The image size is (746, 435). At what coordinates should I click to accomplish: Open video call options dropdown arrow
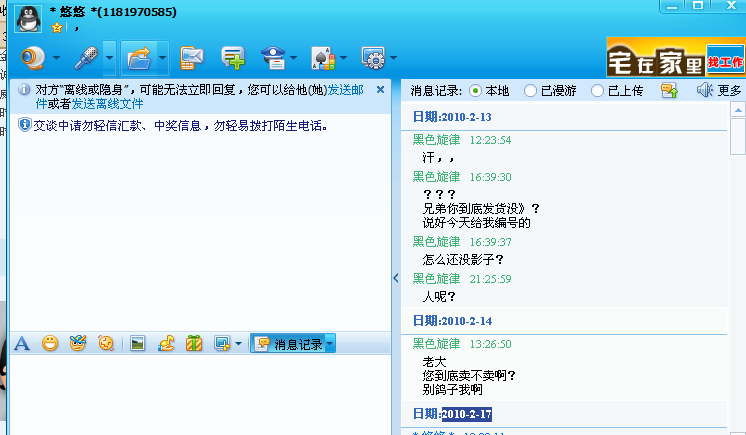(57, 58)
